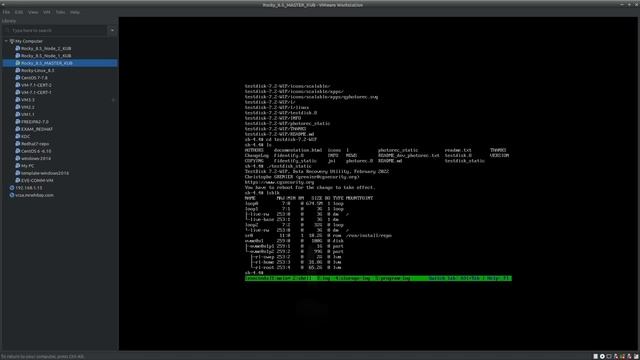
Task: Select Rocky_8.5_Node_1_KUB in the library
Action: (x=46, y=56)
